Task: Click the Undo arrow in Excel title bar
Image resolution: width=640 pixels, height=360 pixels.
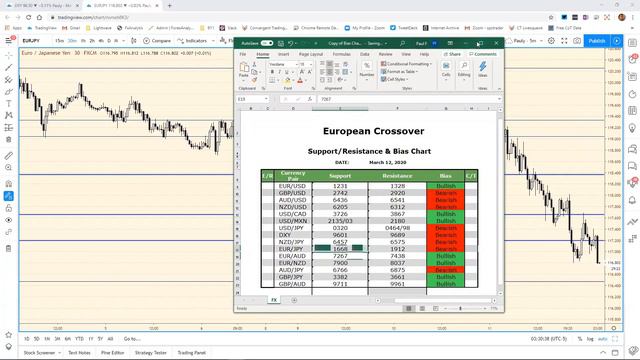Action: coord(291,43)
